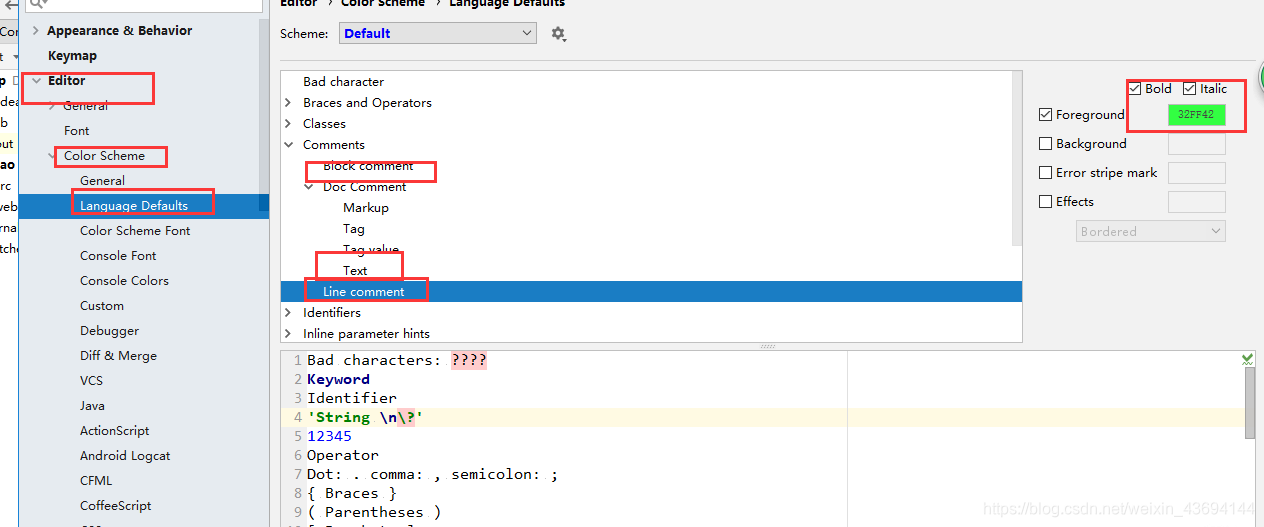The image size is (1264, 527).
Task: Select Keymap in settings sidebar
Action: (72, 56)
